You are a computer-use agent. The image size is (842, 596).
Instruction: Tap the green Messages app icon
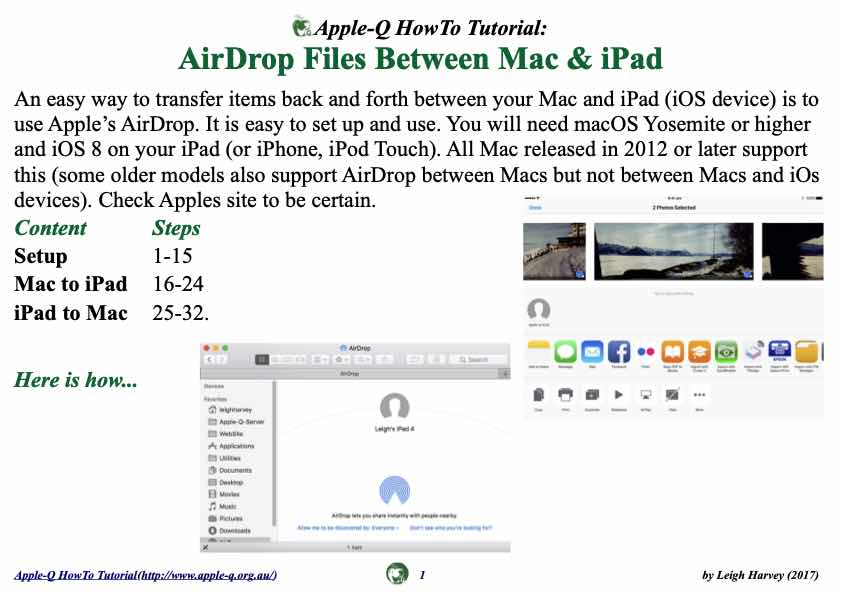coord(565,352)
